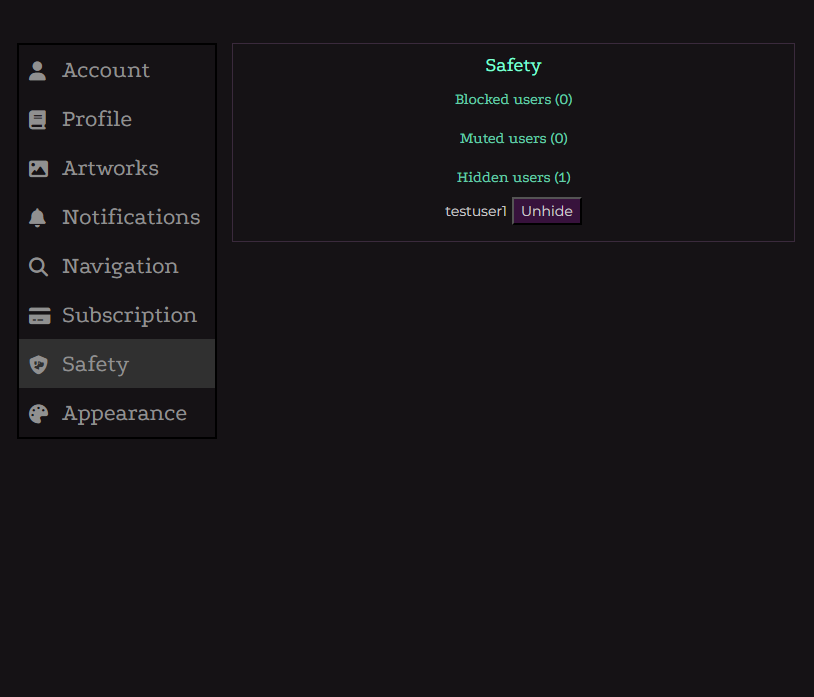This screenshot has width=814, height=697.
Task: Click the Notifications bell icon
Action: (x=38, y=218)
